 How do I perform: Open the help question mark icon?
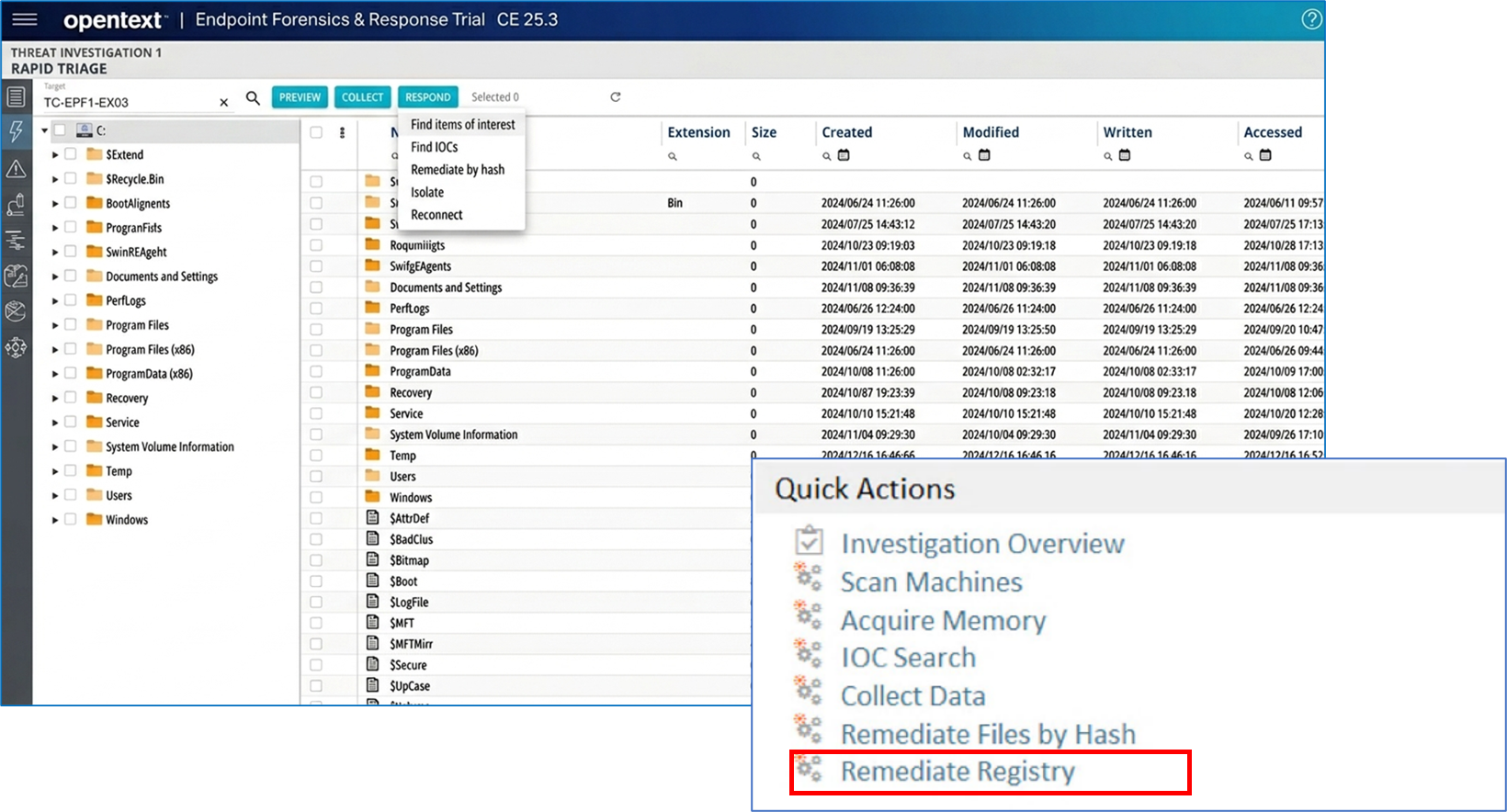pyautogui.click(x=1312, y=19)
